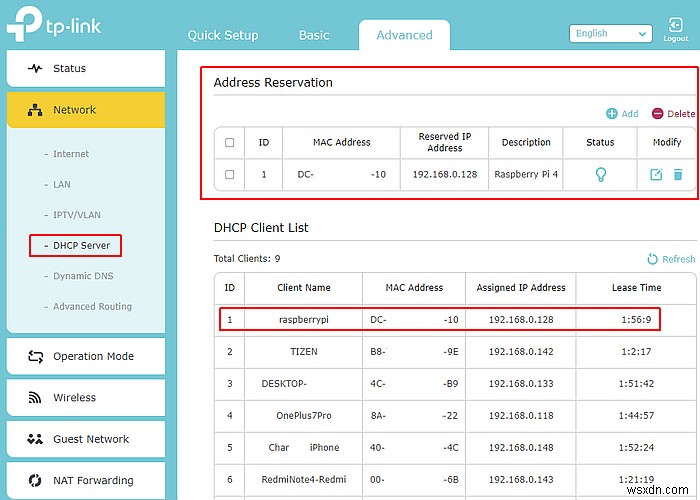Click assigned IP 192.168.0.118
Screen dimensions: 700x500
pyautogui.click(x=521, y=416)
